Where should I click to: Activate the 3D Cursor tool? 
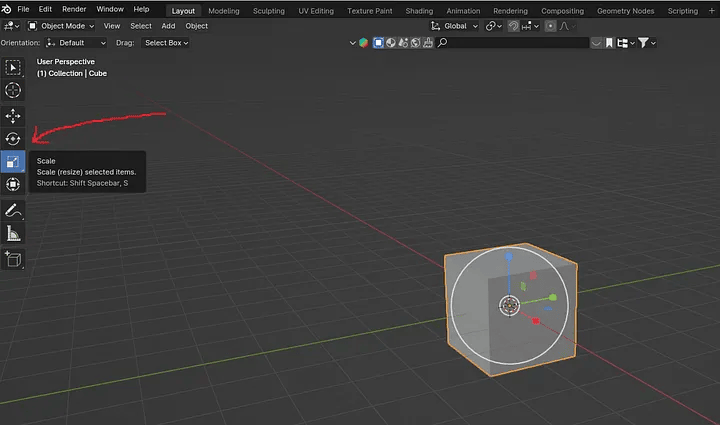pyautogui.click(x=13, y=91)
